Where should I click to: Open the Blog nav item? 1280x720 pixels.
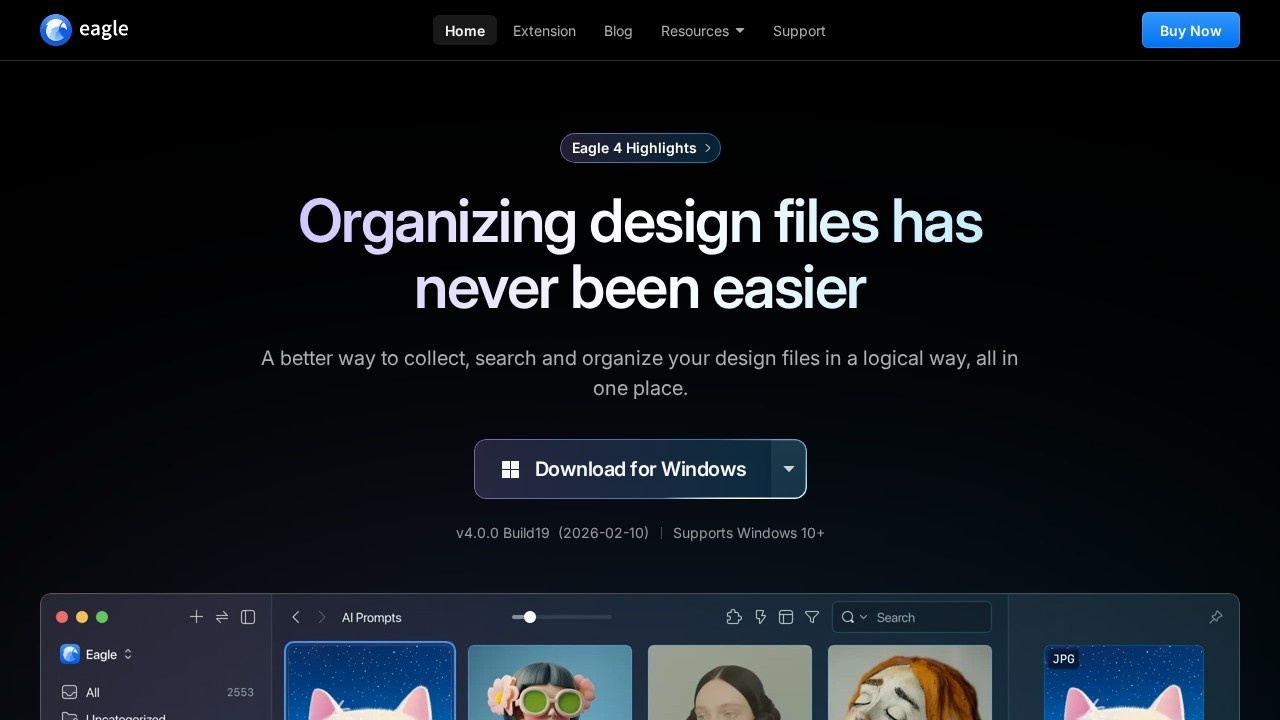pyautogui.click(x=618, y=31)
